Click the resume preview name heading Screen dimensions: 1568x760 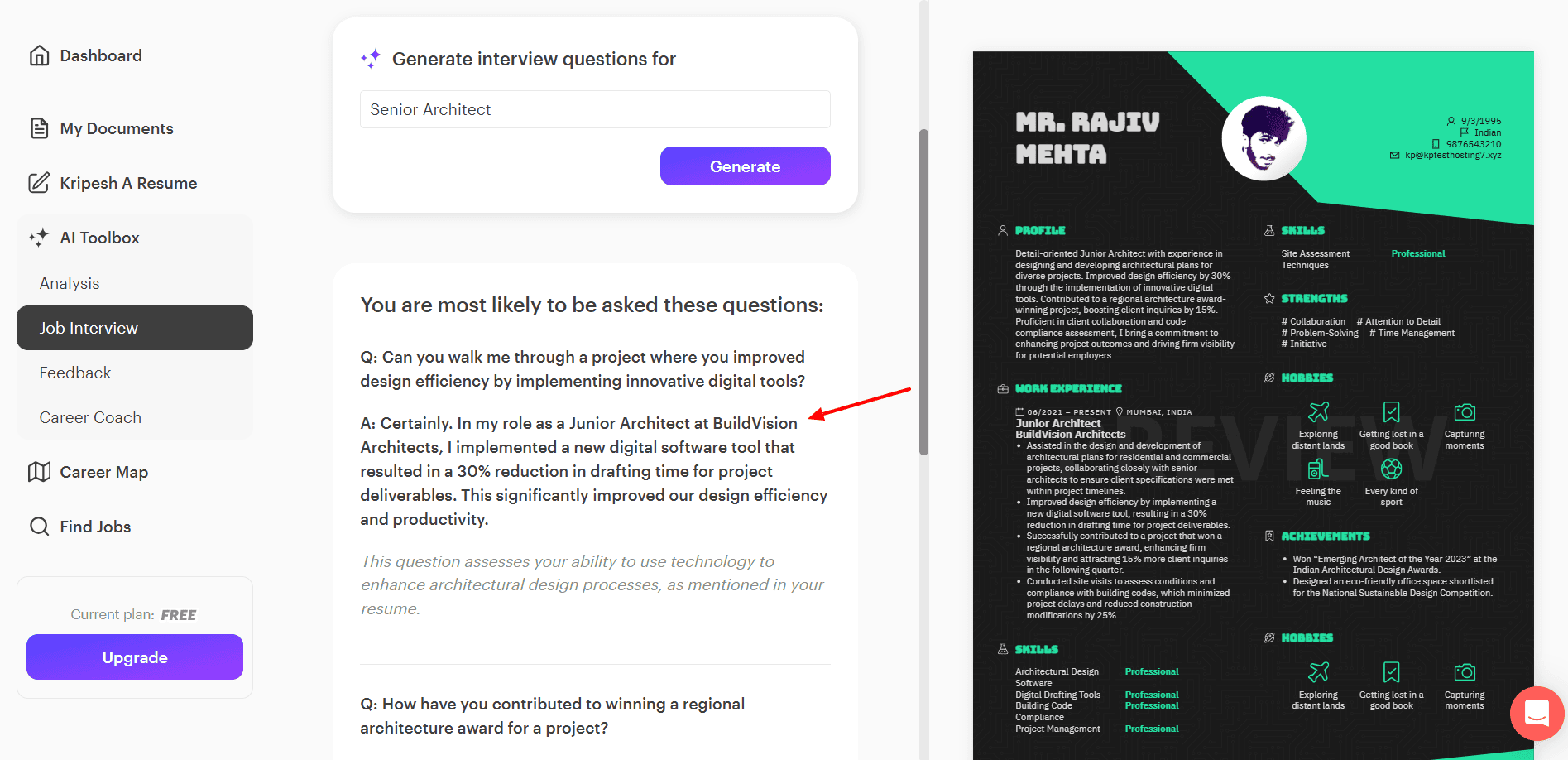click(1087, 138)
